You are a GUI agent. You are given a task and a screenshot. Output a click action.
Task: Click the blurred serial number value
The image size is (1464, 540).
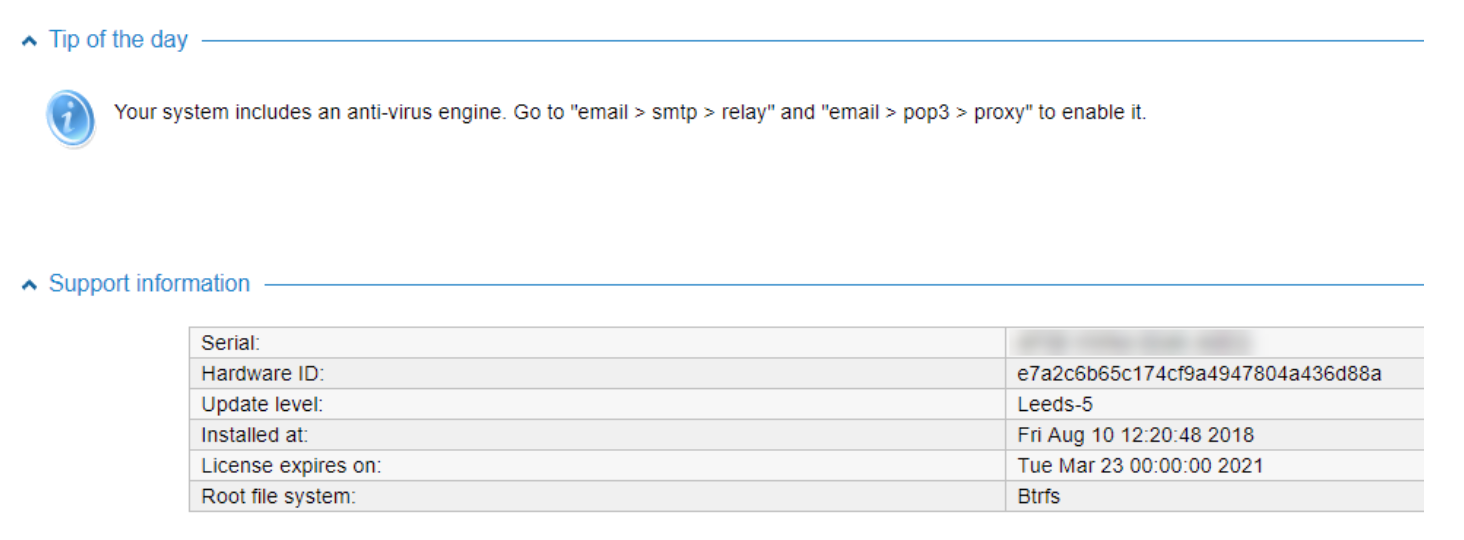click(1135, 343)
